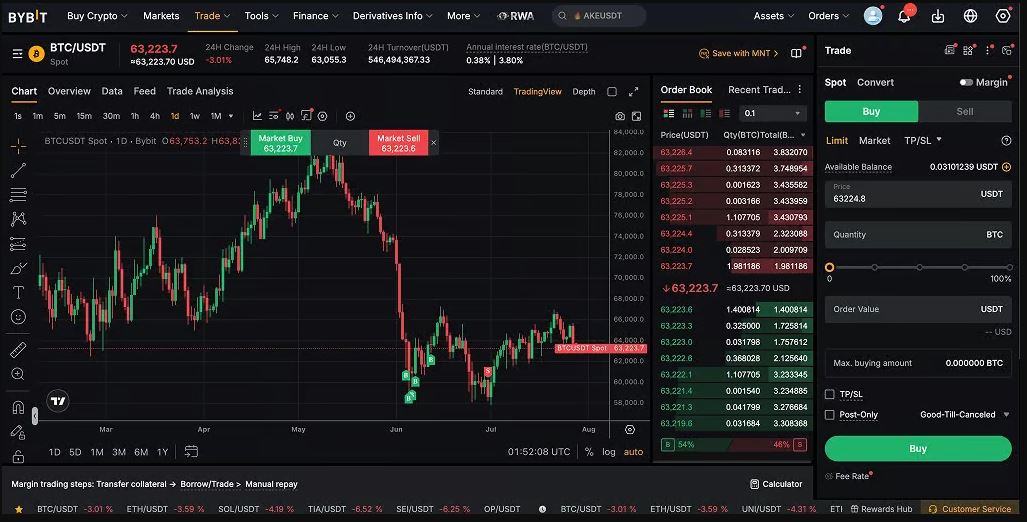Click the download app icon
The height and width of the screenshot is (522, 1027).
point(938,16)
